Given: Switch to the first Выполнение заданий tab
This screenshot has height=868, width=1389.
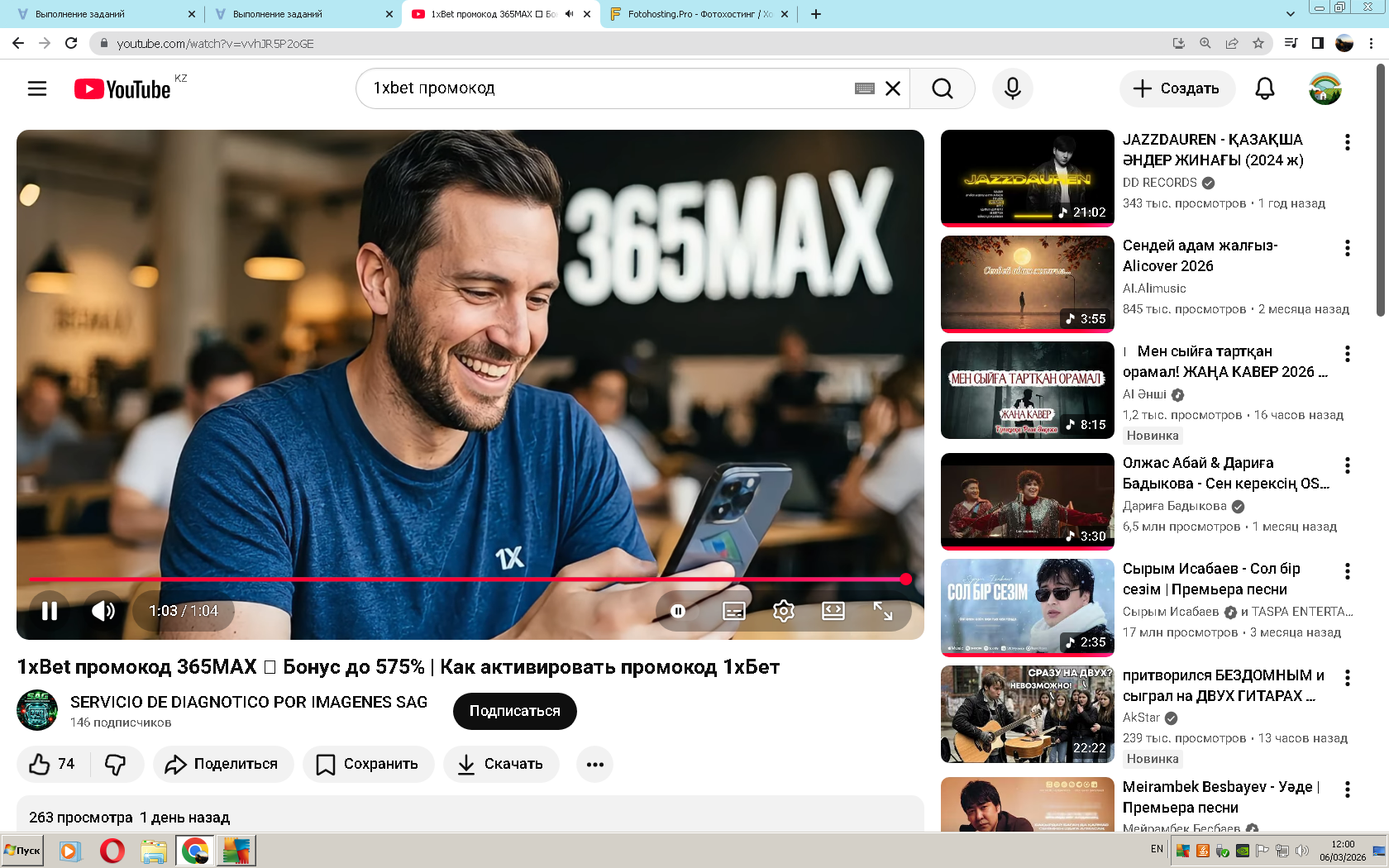Looking at the screenshot, I should point(99,14).
